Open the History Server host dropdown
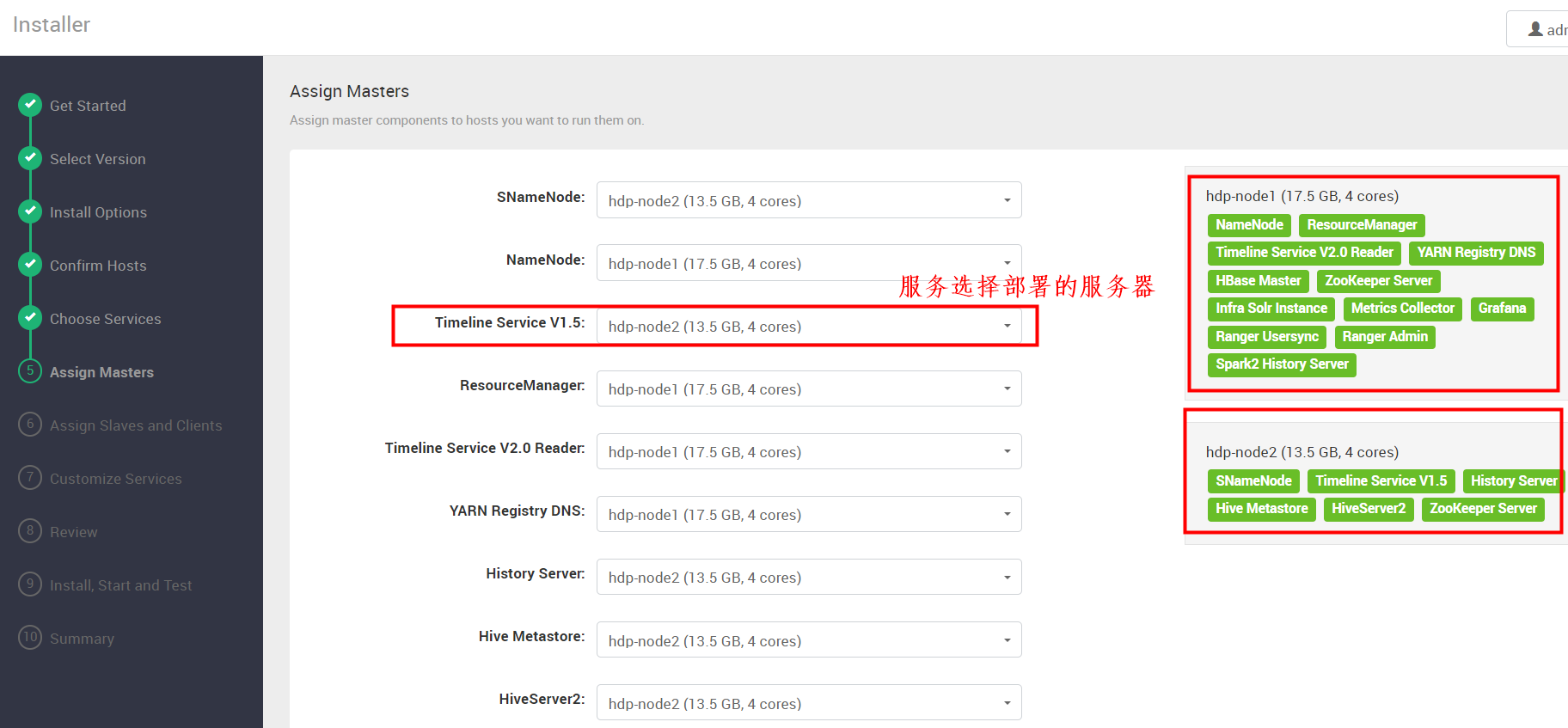Screen dimensions: 1568x728 (x=809, y=577)
